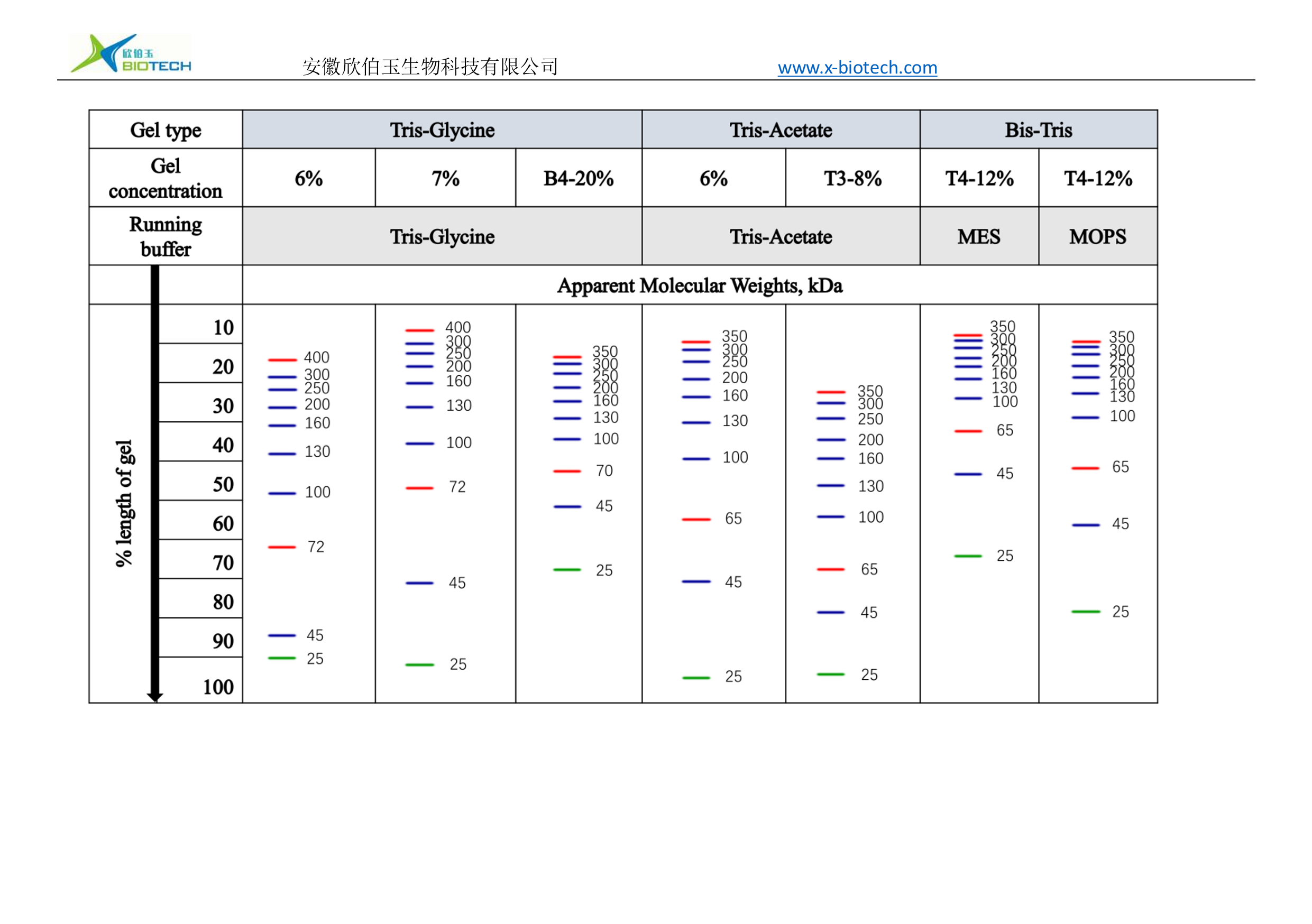Select the 'MOPS' running buffer cell
Image resolution: width=1312 pixels, height=924 pixels.
pos(1098,237)
